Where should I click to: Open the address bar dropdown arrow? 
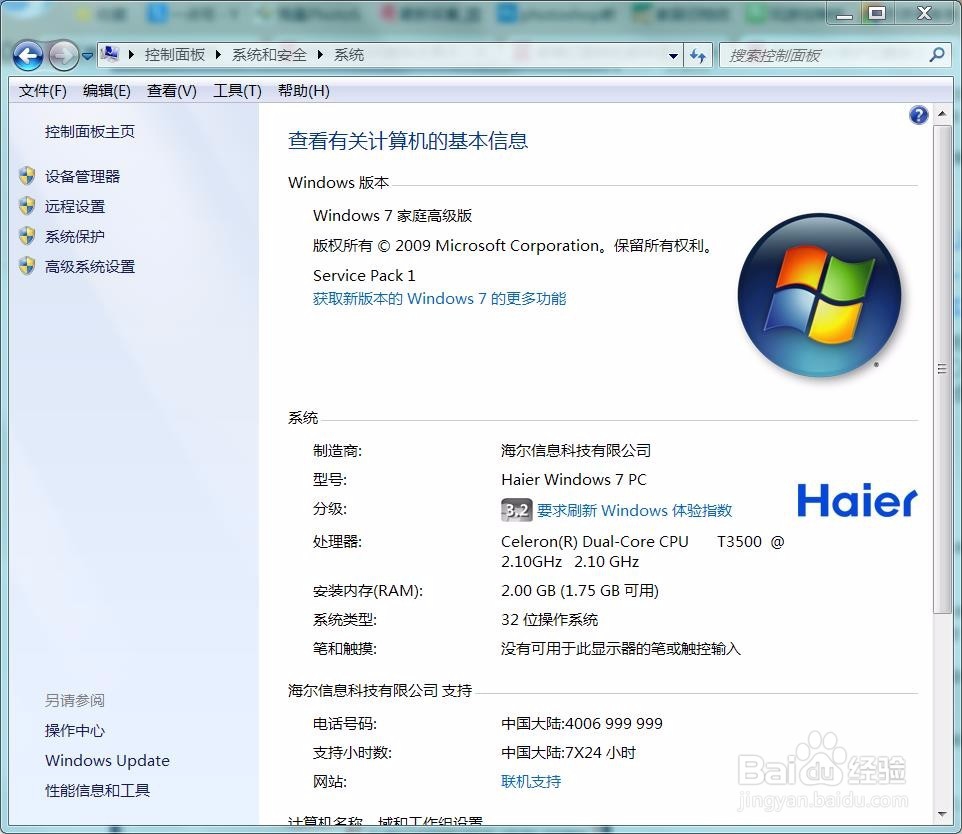674,55
